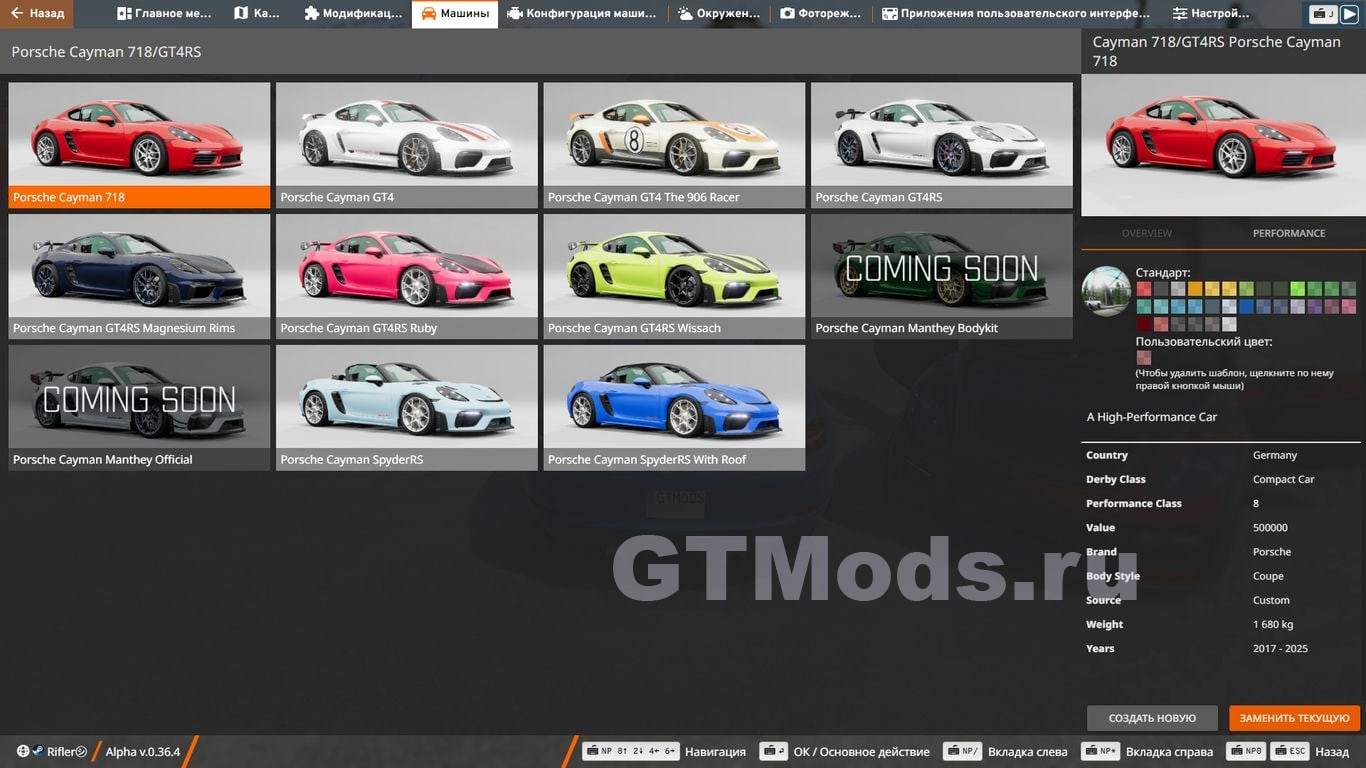
Task: Select the white Porsche Cayman GT4RS card
Action: point(942,145)
